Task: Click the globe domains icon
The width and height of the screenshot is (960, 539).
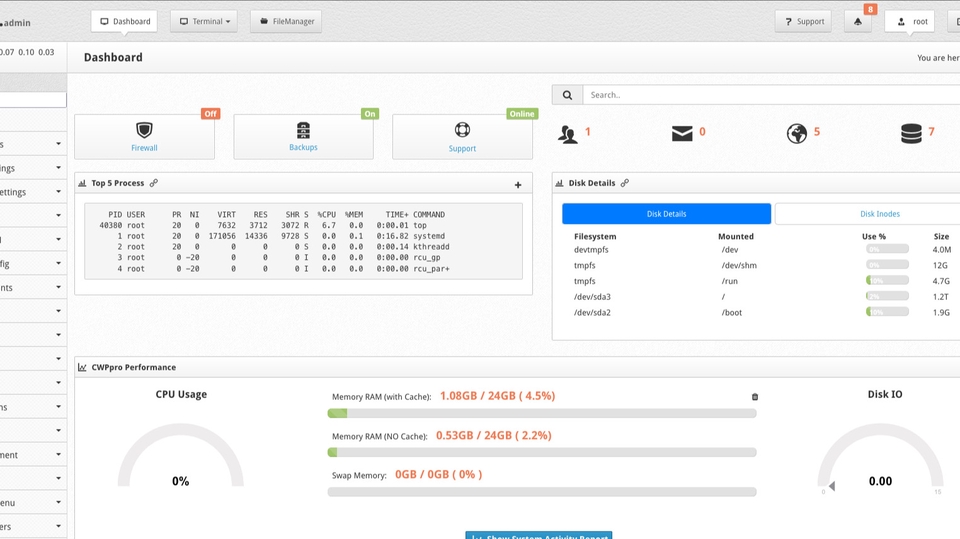Action: [x=797, y=133]
